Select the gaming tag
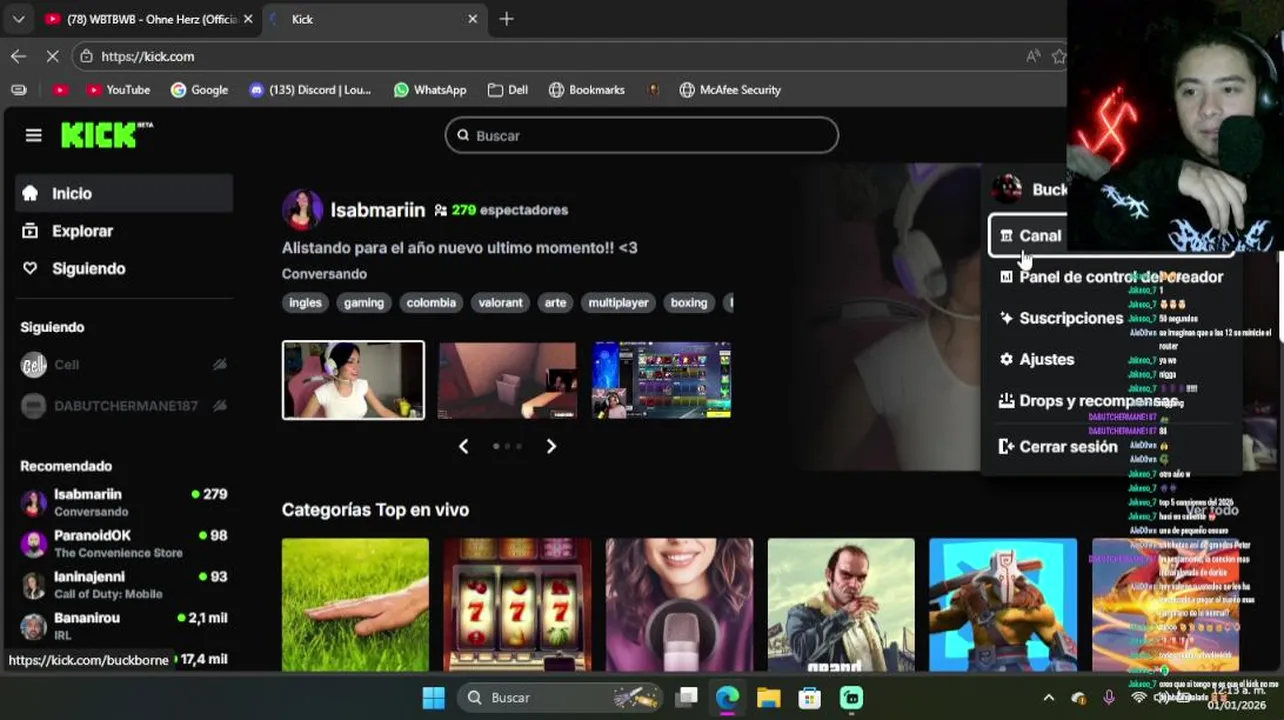The width and height of the screenshot is (1284, 720). (364, 303)
